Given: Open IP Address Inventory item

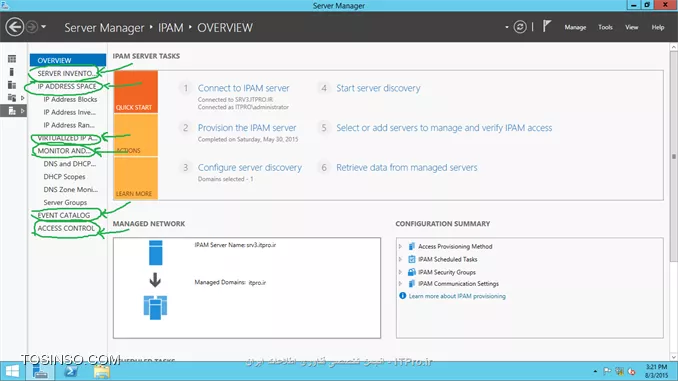Looking at the screenshot, I should coord(70,112).
